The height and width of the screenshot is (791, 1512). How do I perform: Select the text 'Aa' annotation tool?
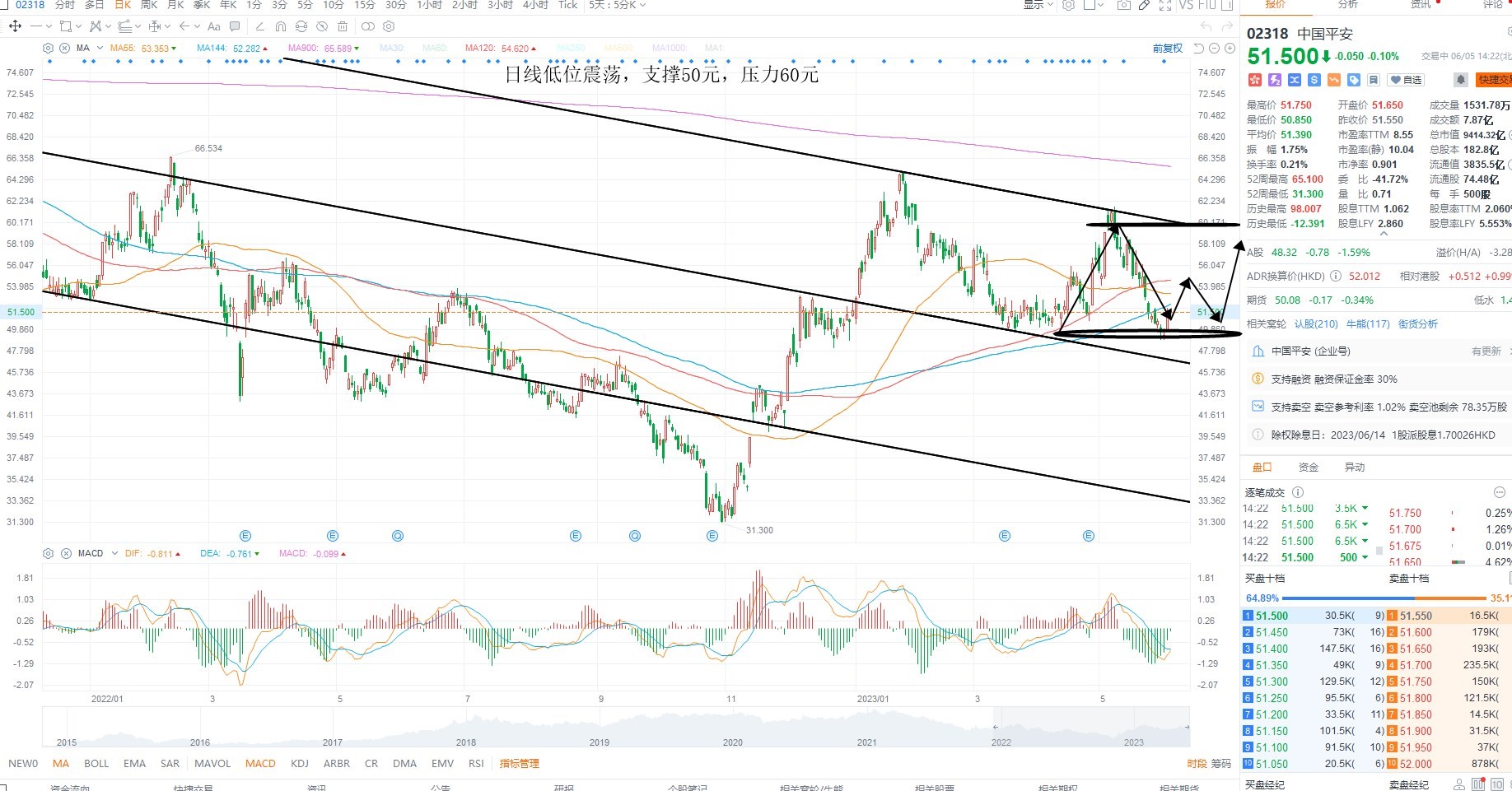coord(214,26)
